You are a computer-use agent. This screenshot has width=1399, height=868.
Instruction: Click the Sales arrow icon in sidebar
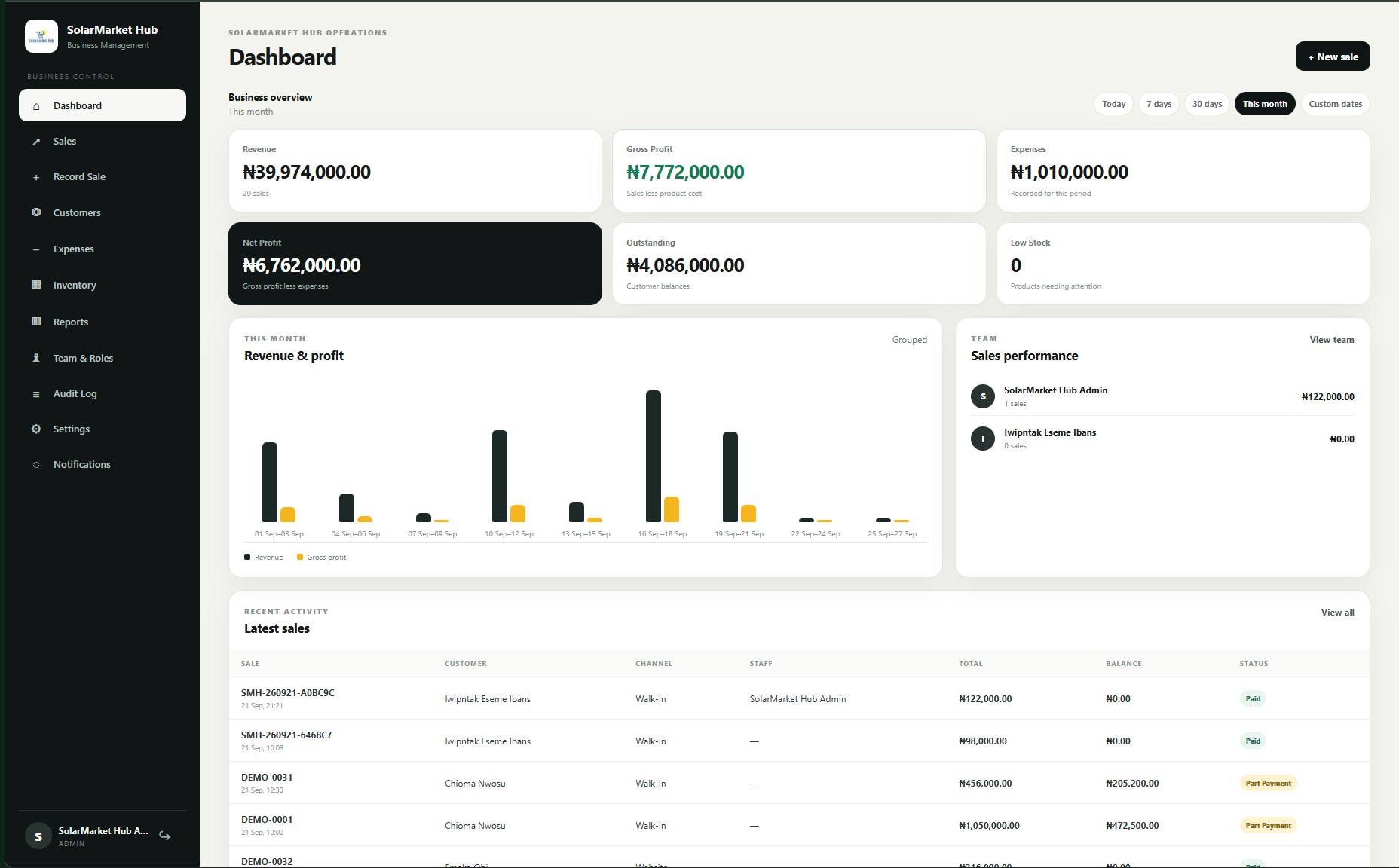(36, 142)
